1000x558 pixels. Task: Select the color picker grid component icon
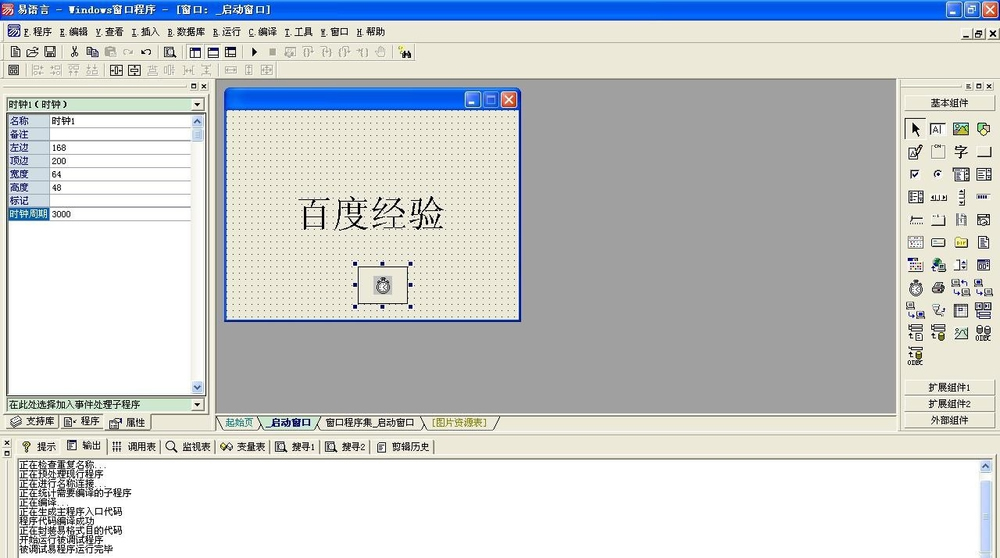[915, 265]
